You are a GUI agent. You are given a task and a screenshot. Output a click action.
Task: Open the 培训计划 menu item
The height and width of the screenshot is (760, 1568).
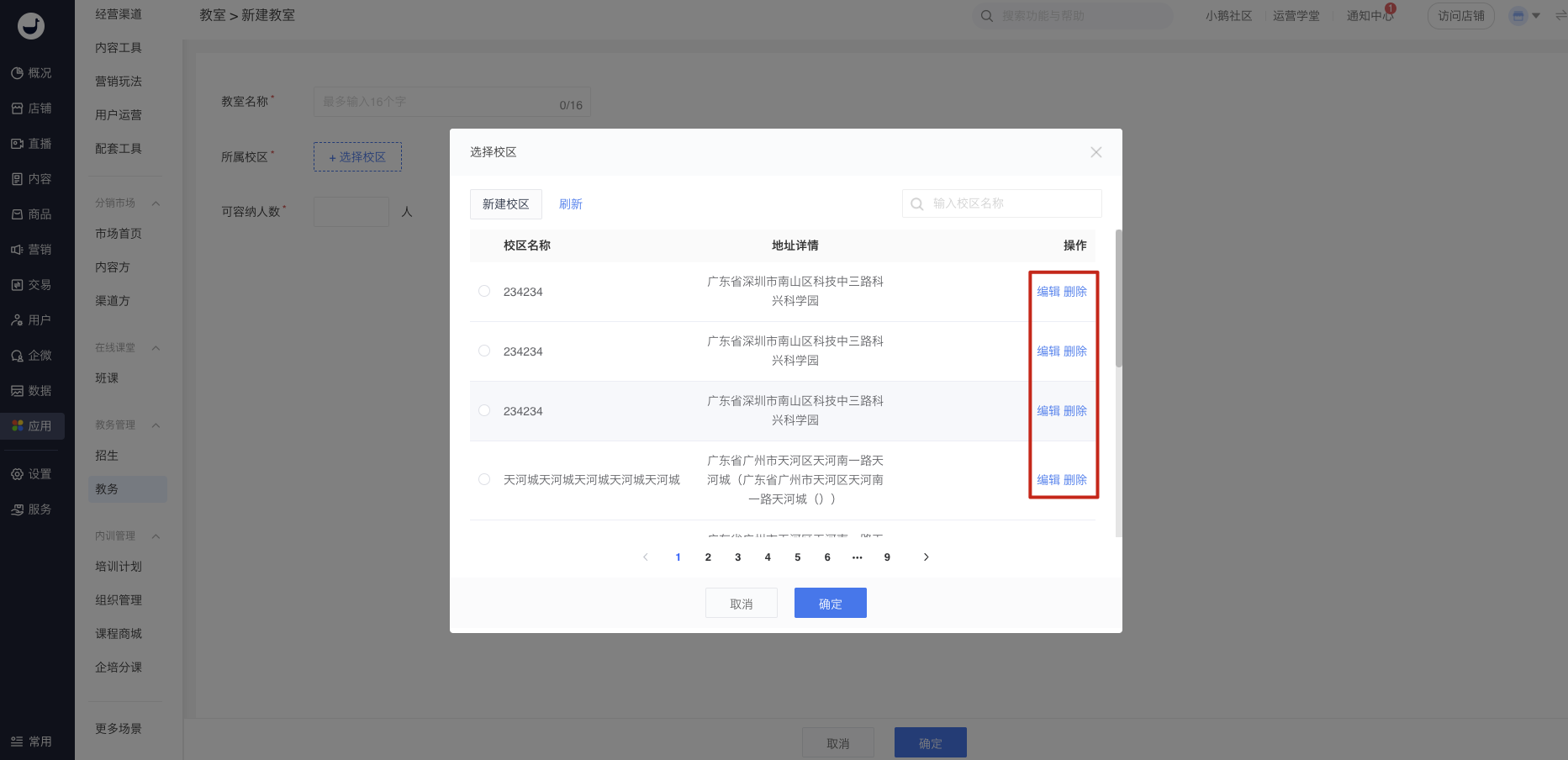[119, 567]
